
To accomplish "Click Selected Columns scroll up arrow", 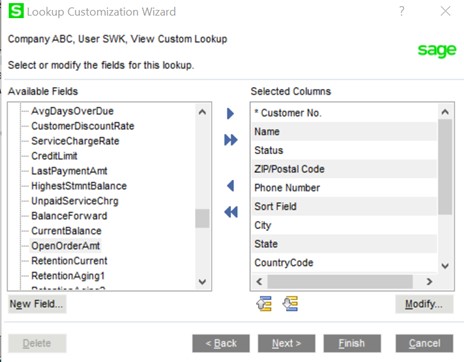I will pos(445,112).
